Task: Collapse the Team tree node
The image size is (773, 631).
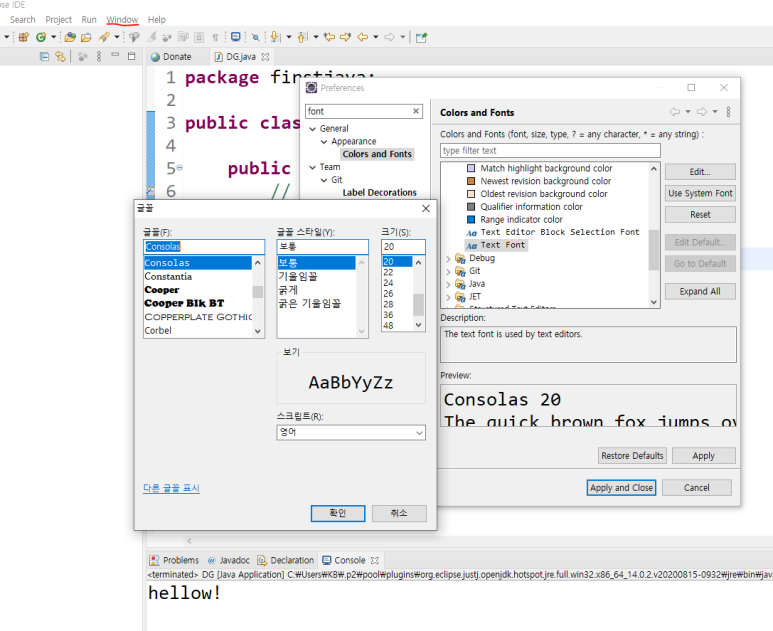Action: [x=313, y=167]
